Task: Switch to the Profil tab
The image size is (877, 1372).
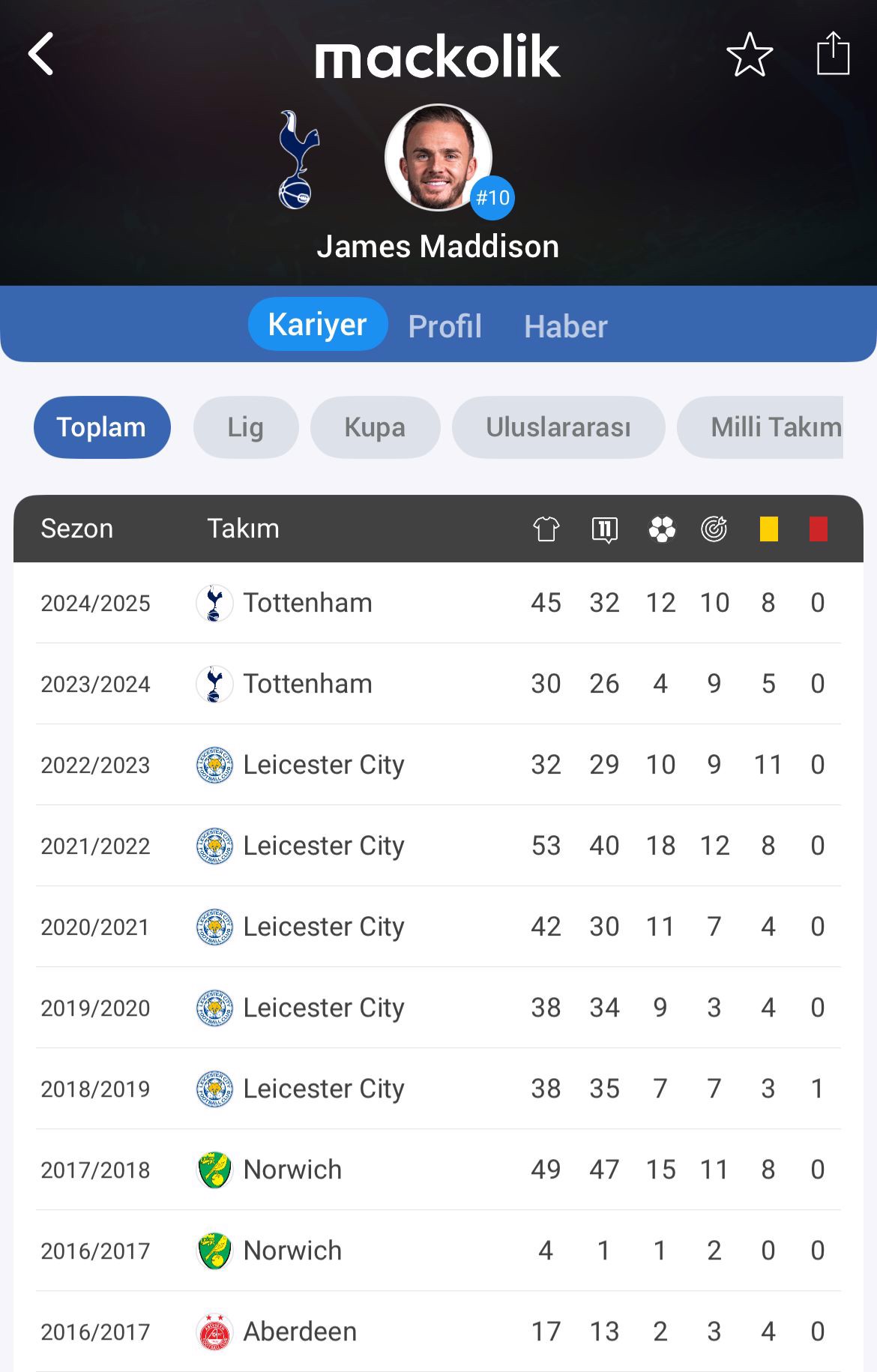Action: tap(445, 326)
